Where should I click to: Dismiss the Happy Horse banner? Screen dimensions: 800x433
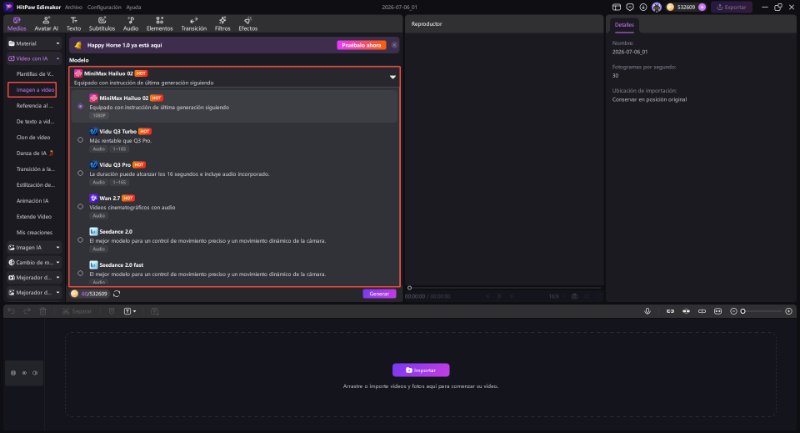[394, 45]
